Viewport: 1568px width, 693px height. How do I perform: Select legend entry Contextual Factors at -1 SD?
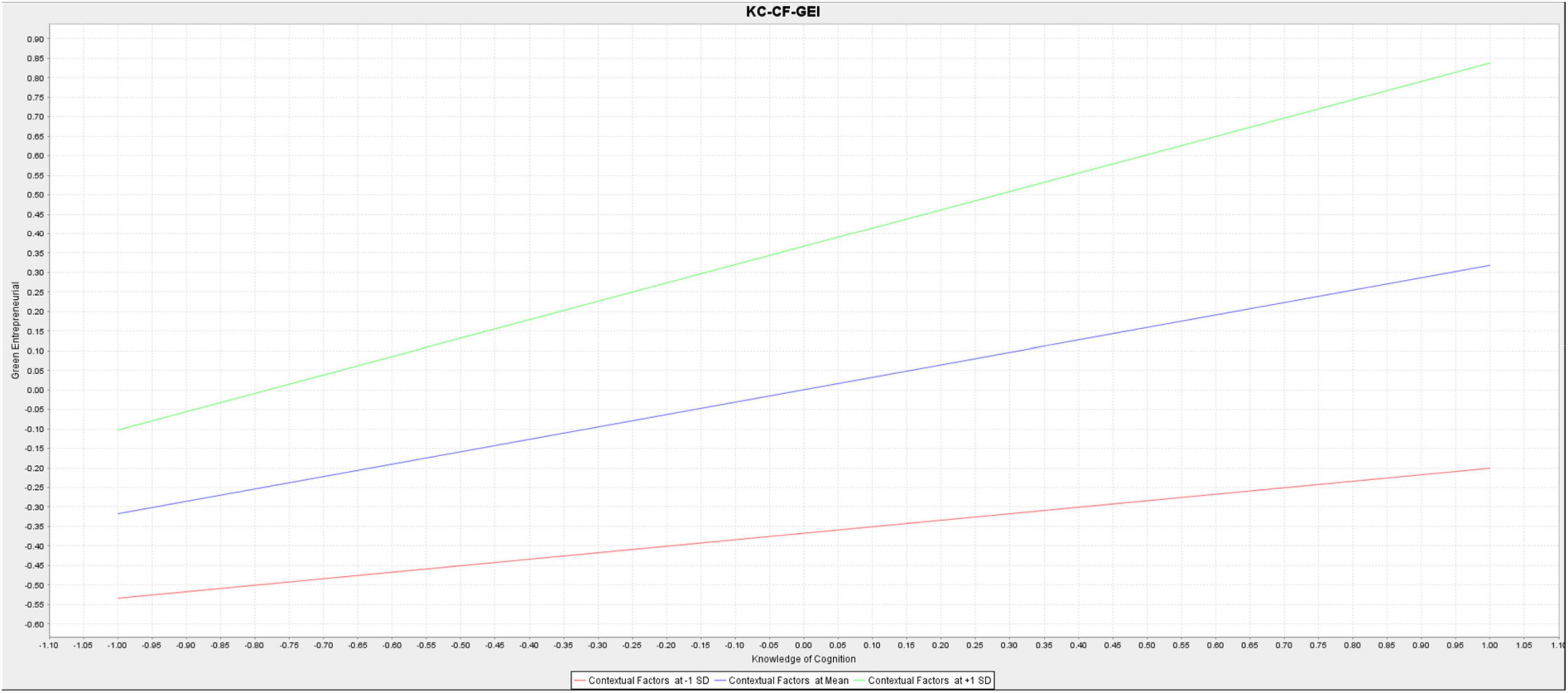(641, 680)
